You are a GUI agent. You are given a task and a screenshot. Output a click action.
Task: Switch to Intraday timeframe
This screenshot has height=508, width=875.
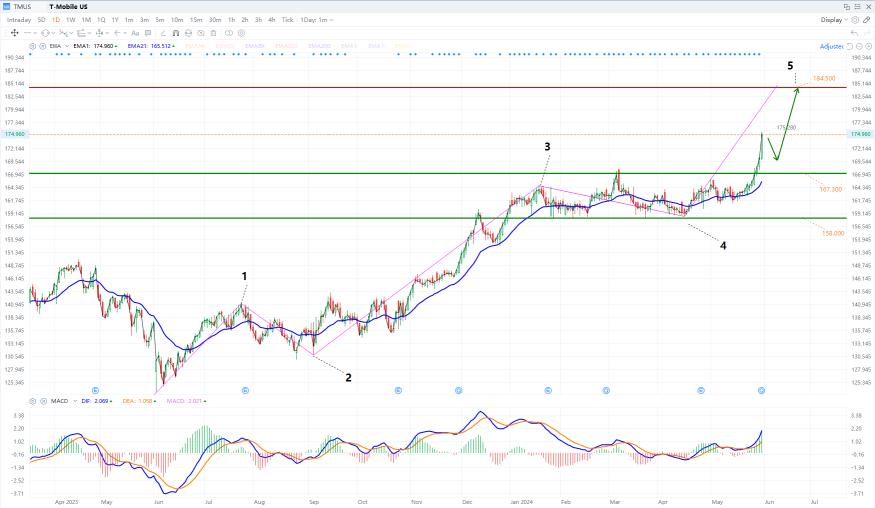click(18, 20)
